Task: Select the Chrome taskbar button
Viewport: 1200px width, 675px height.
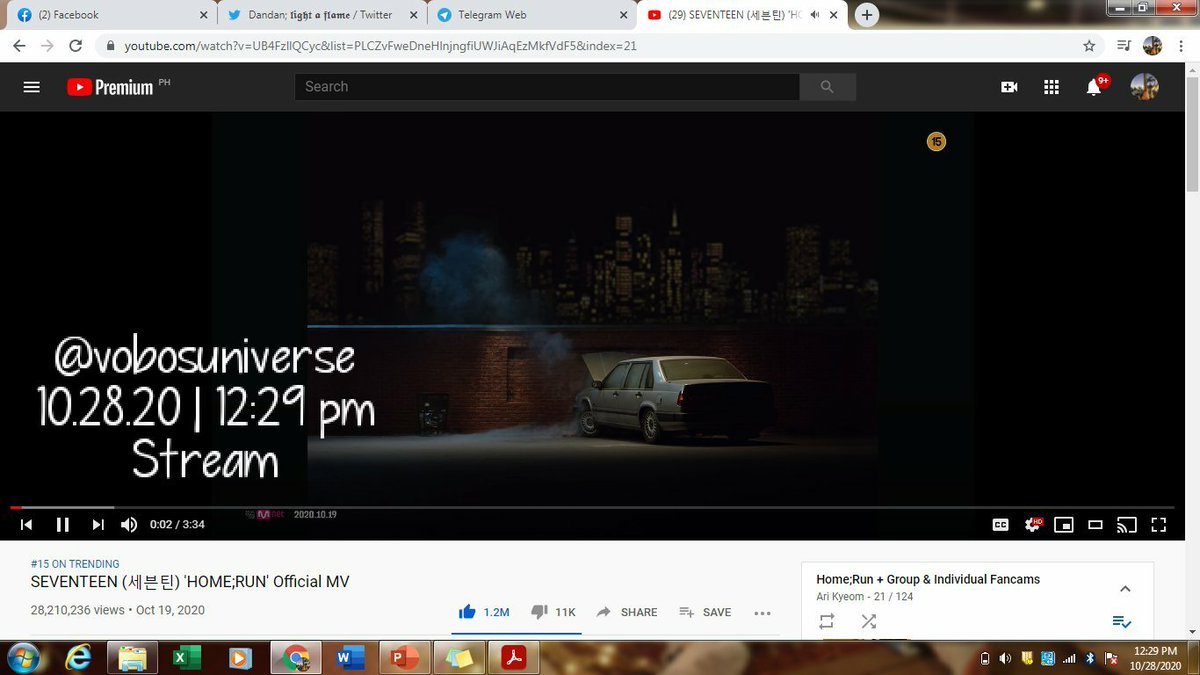Action: click(x=294, y=658)
